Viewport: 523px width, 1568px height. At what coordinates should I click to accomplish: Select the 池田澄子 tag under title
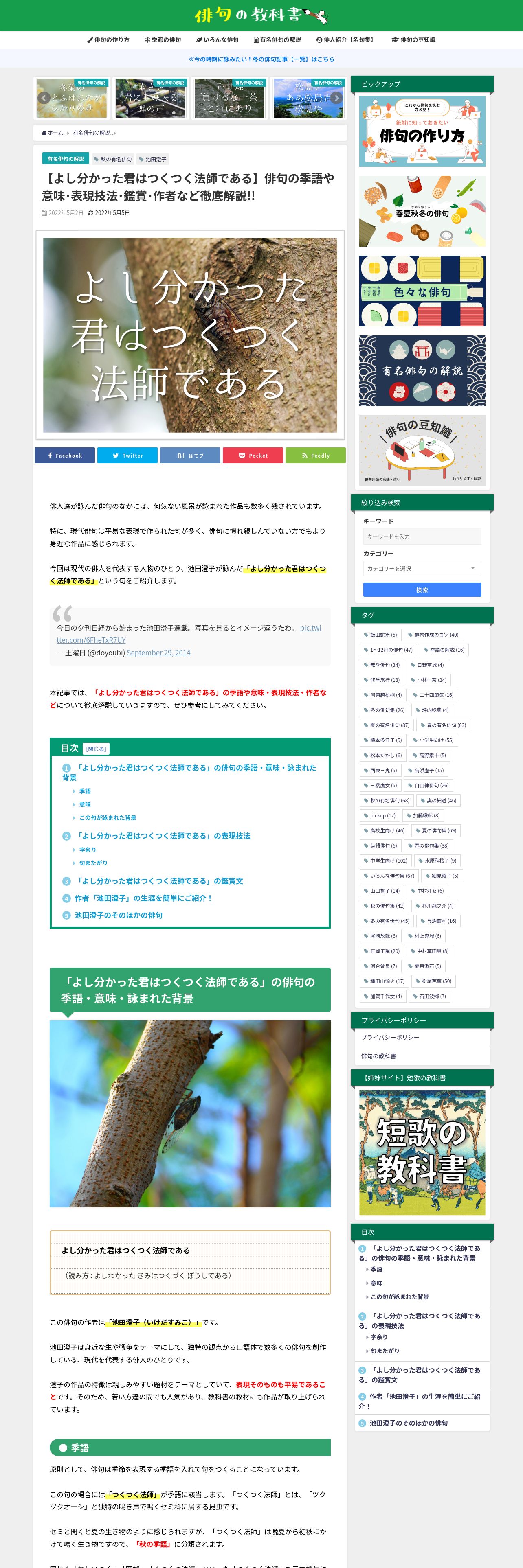(x=152, y=160)
